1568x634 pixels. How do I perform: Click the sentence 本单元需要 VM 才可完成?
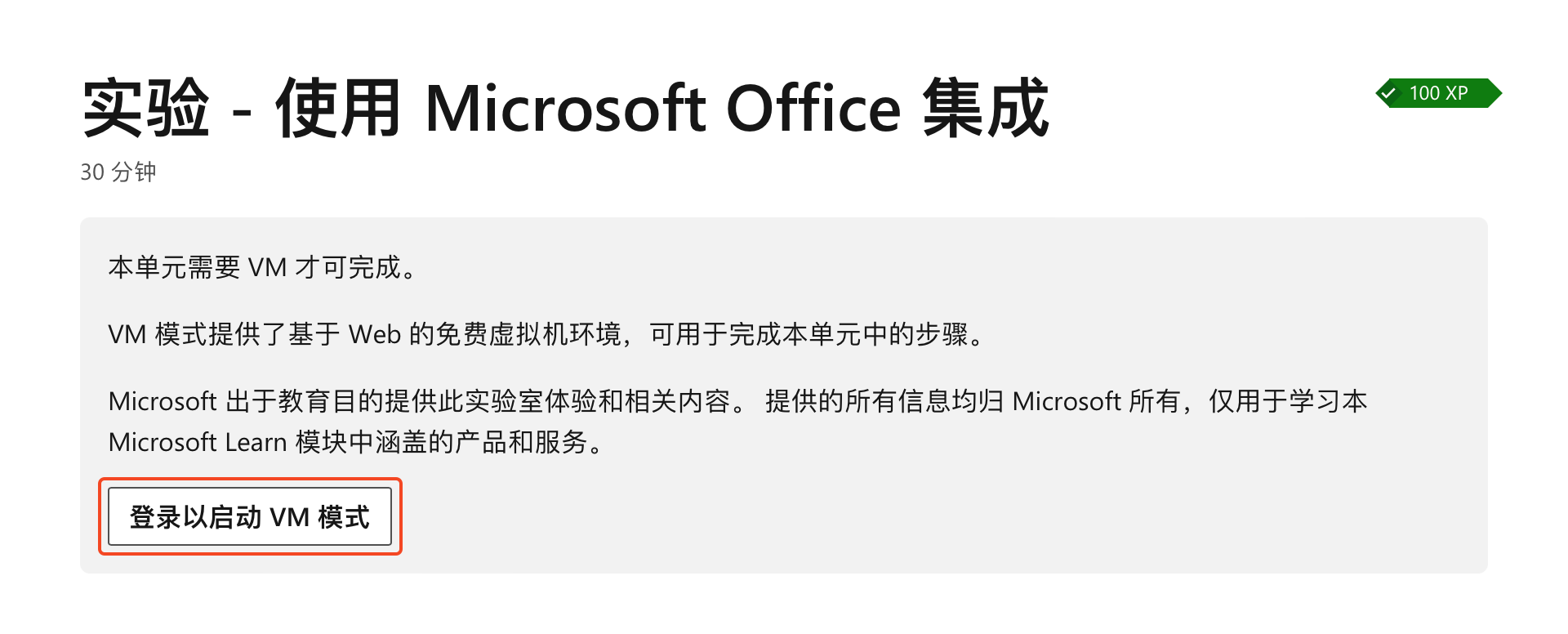click(261, 267)
